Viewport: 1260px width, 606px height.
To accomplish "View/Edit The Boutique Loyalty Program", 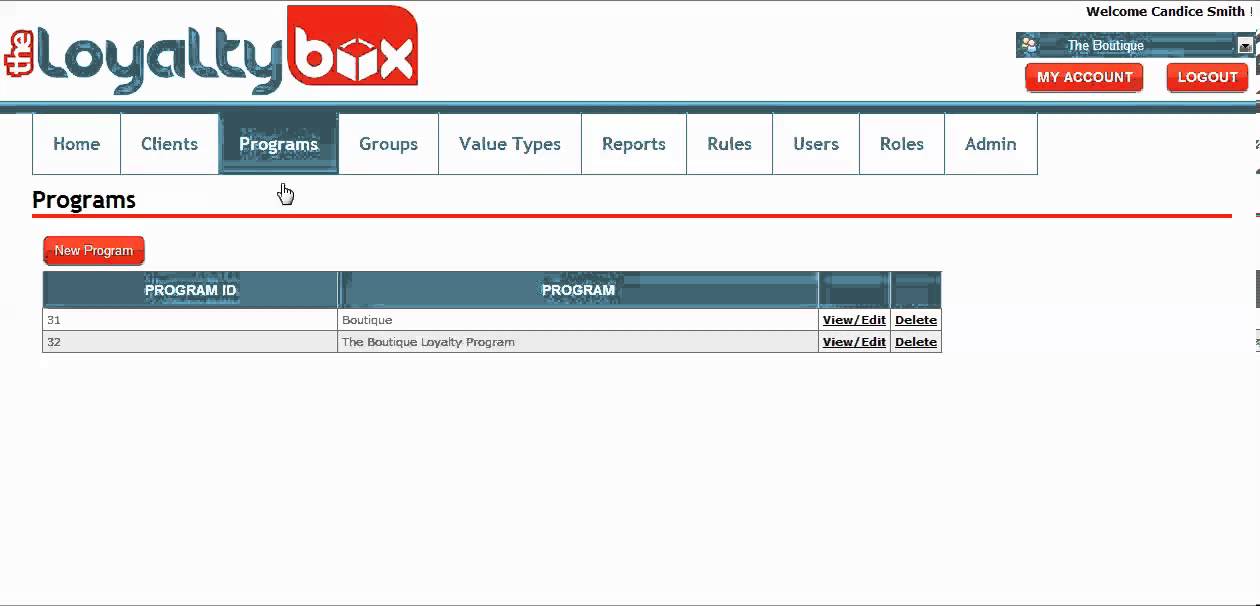I will pyautogui.click(x=854, y=342).
